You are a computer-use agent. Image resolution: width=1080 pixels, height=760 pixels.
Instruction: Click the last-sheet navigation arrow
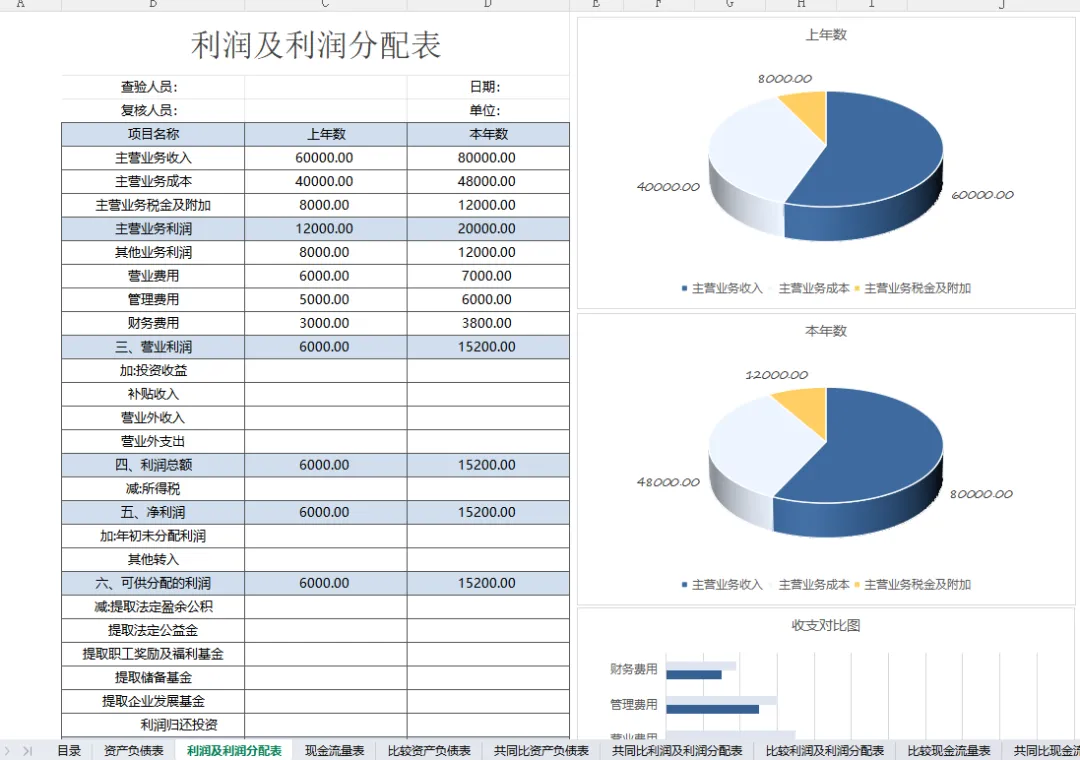point(28,750)
